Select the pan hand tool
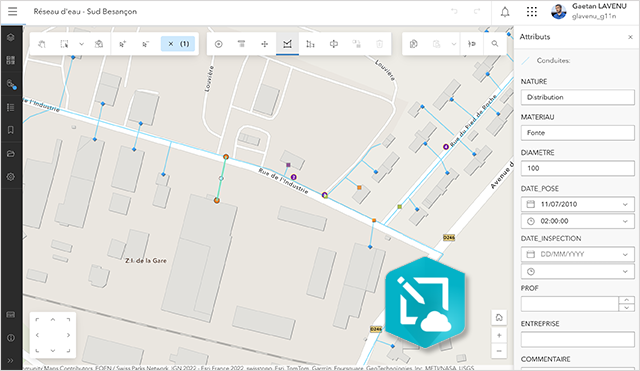The image size is (640, 371). (42, 44)
